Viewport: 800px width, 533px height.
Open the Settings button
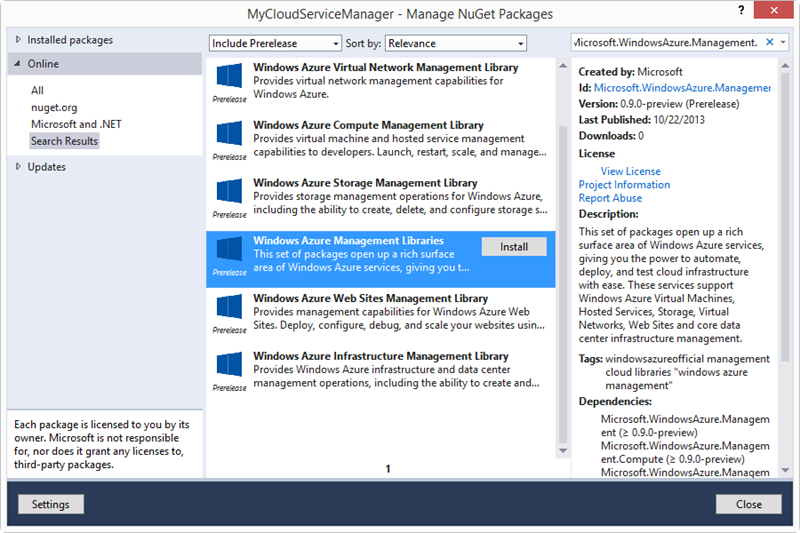point(51,504)
